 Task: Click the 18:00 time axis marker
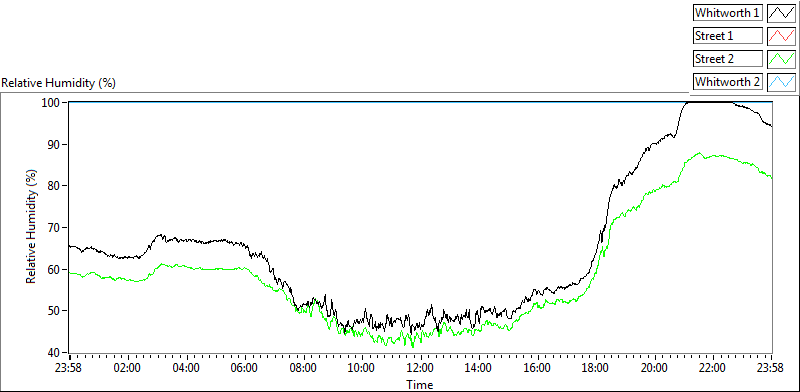(x=596, y=367)
